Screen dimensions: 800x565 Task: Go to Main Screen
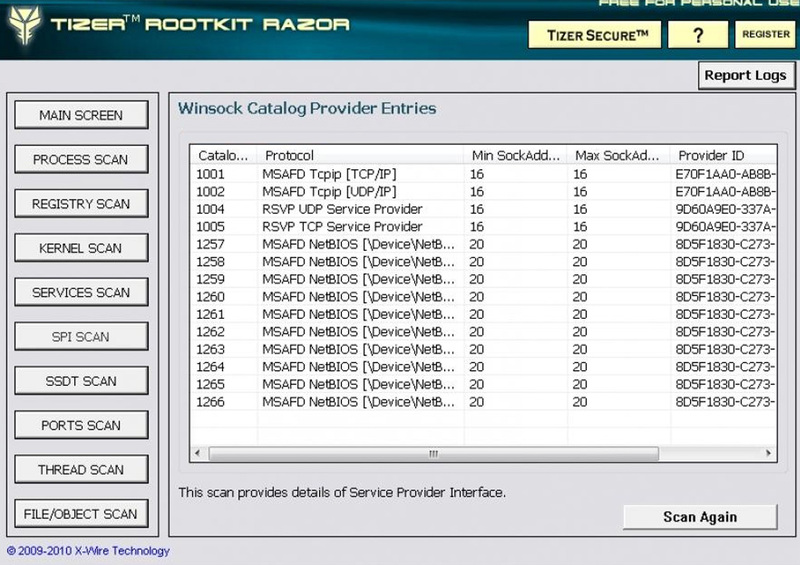click(81, 115)
